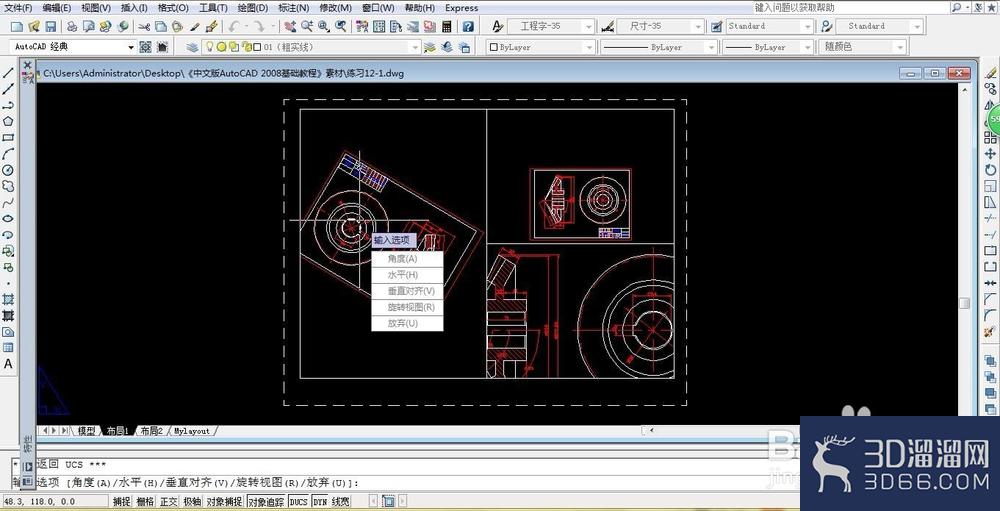The width and height of the screenshot is (1000, 511).
Task: Select the Rectangle tool
Action: coord(8,138)
